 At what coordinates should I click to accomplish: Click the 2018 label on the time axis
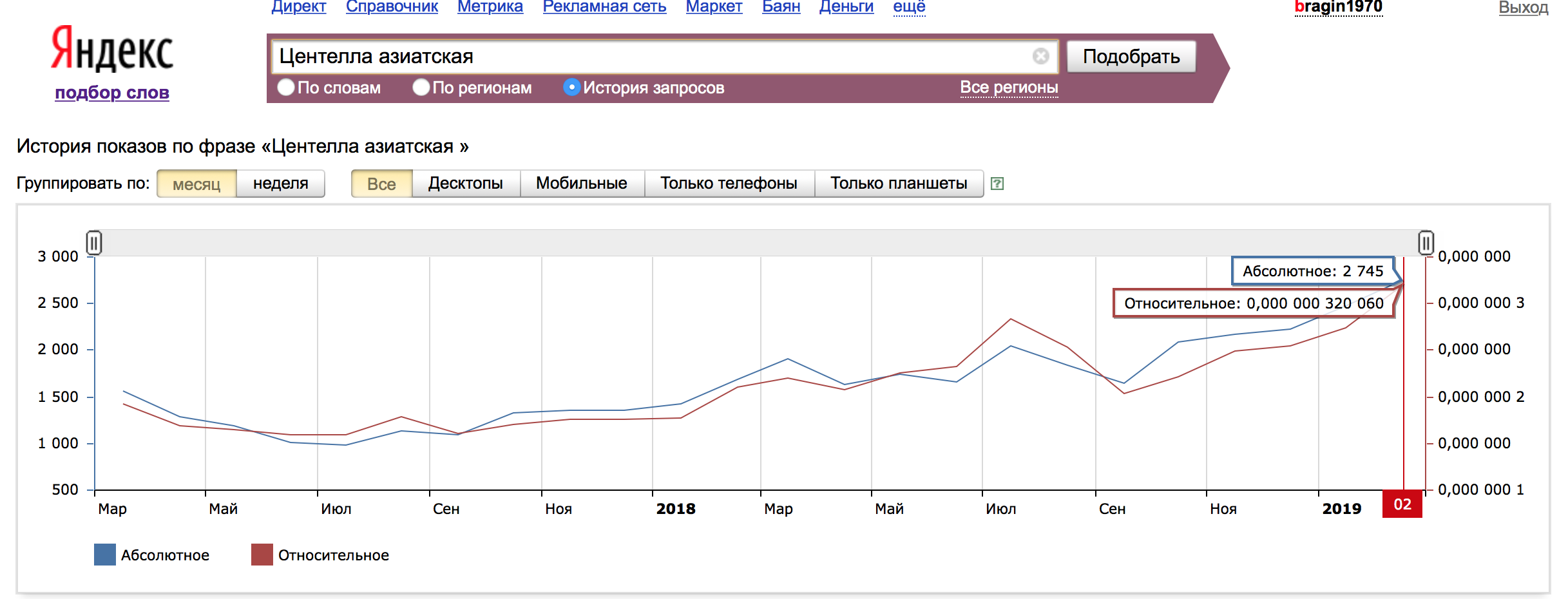click(x=676, y=509)
